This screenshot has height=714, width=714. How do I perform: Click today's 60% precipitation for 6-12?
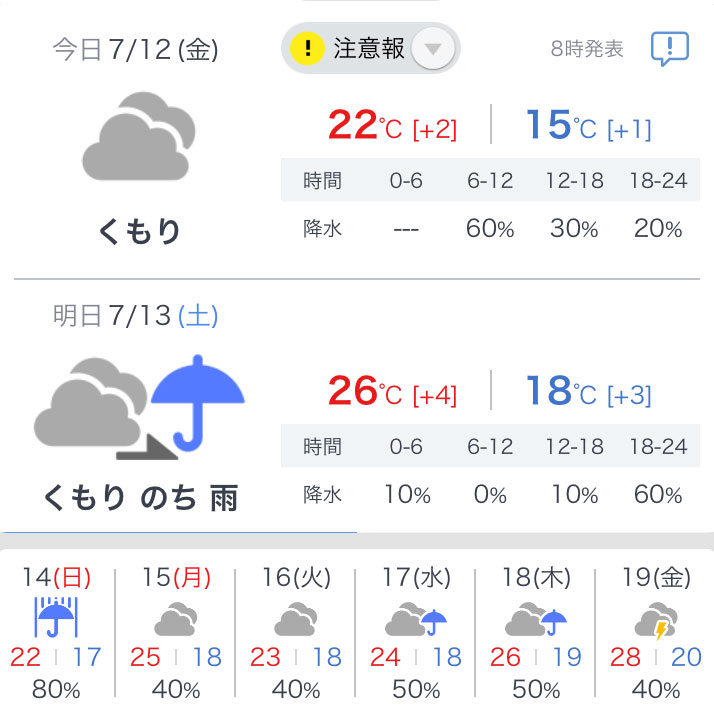tap(490, 228)
